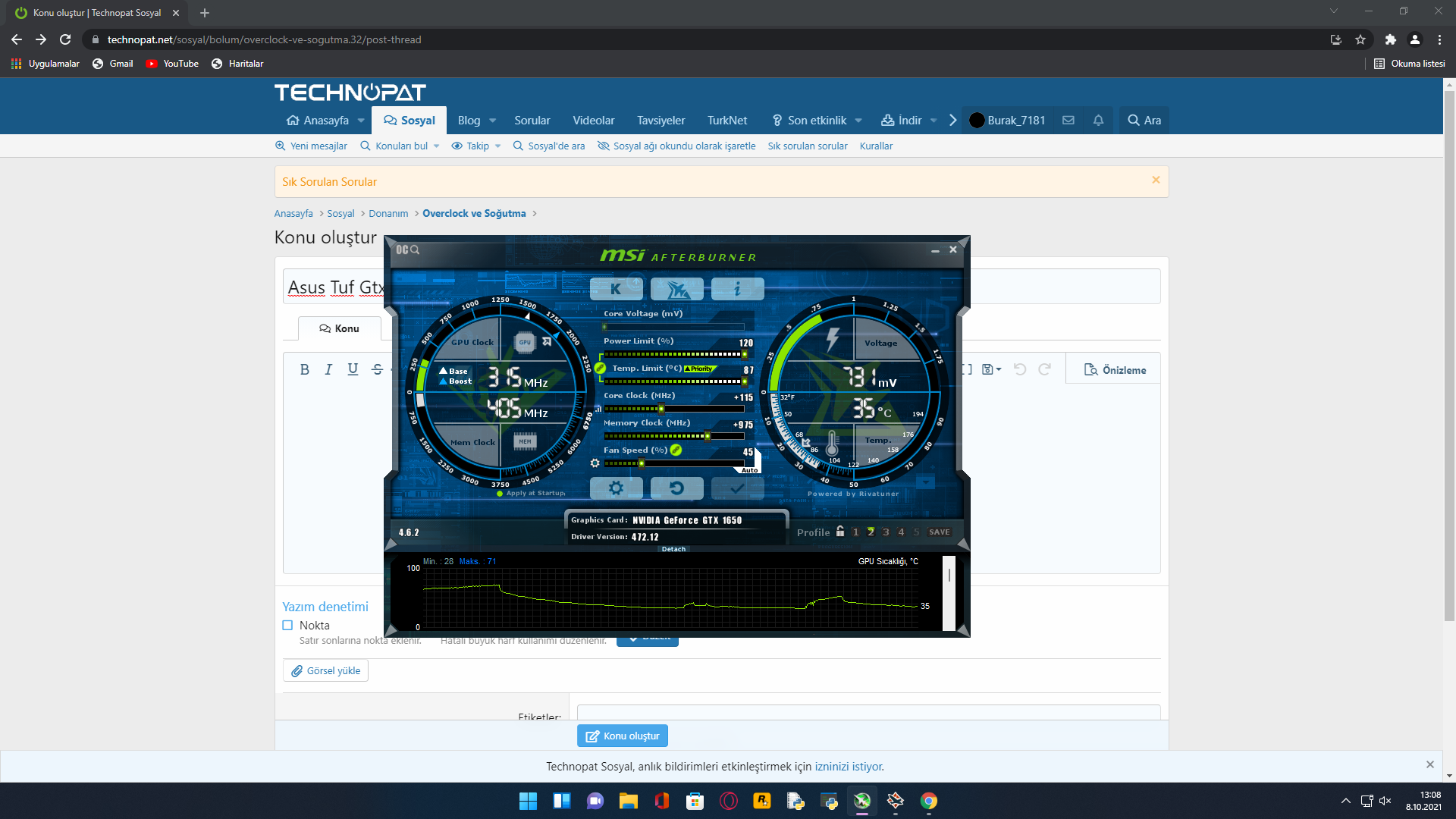Open the Sorular navigation tab
1456x819 pixels.
532,121
